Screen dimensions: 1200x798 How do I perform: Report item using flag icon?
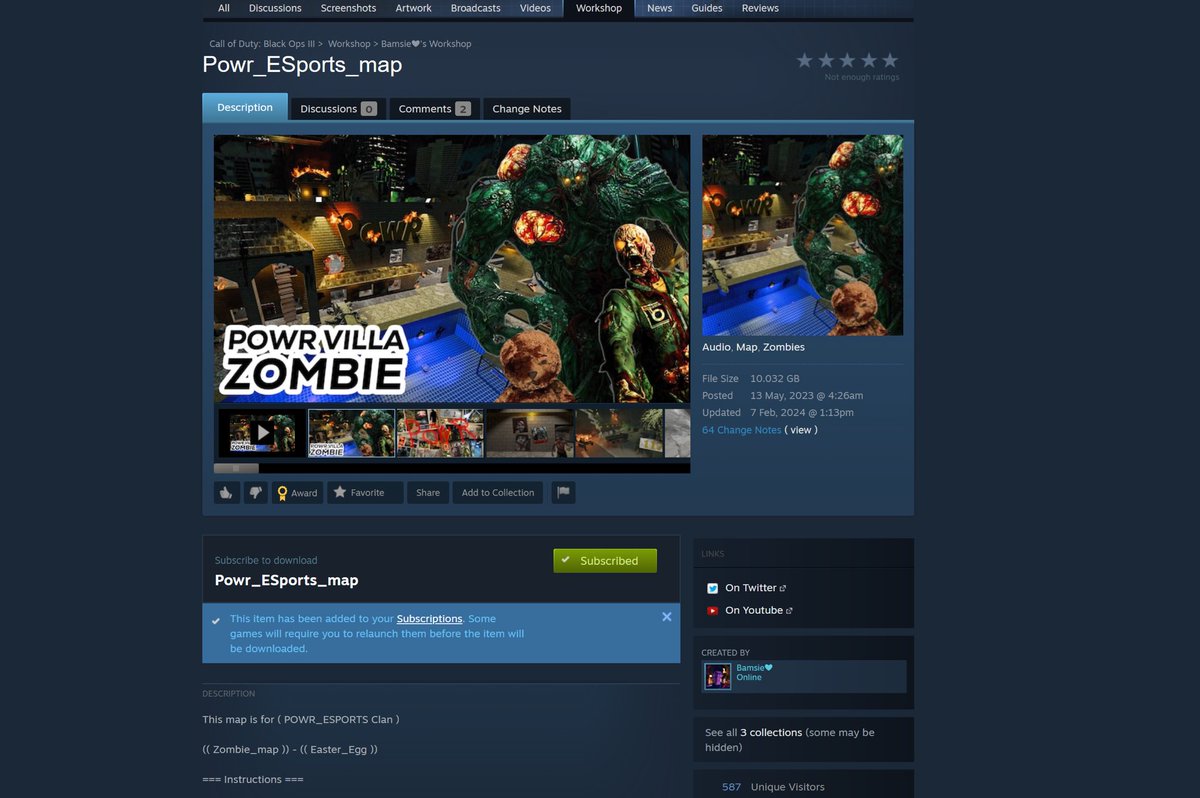[x=563, y=492]
